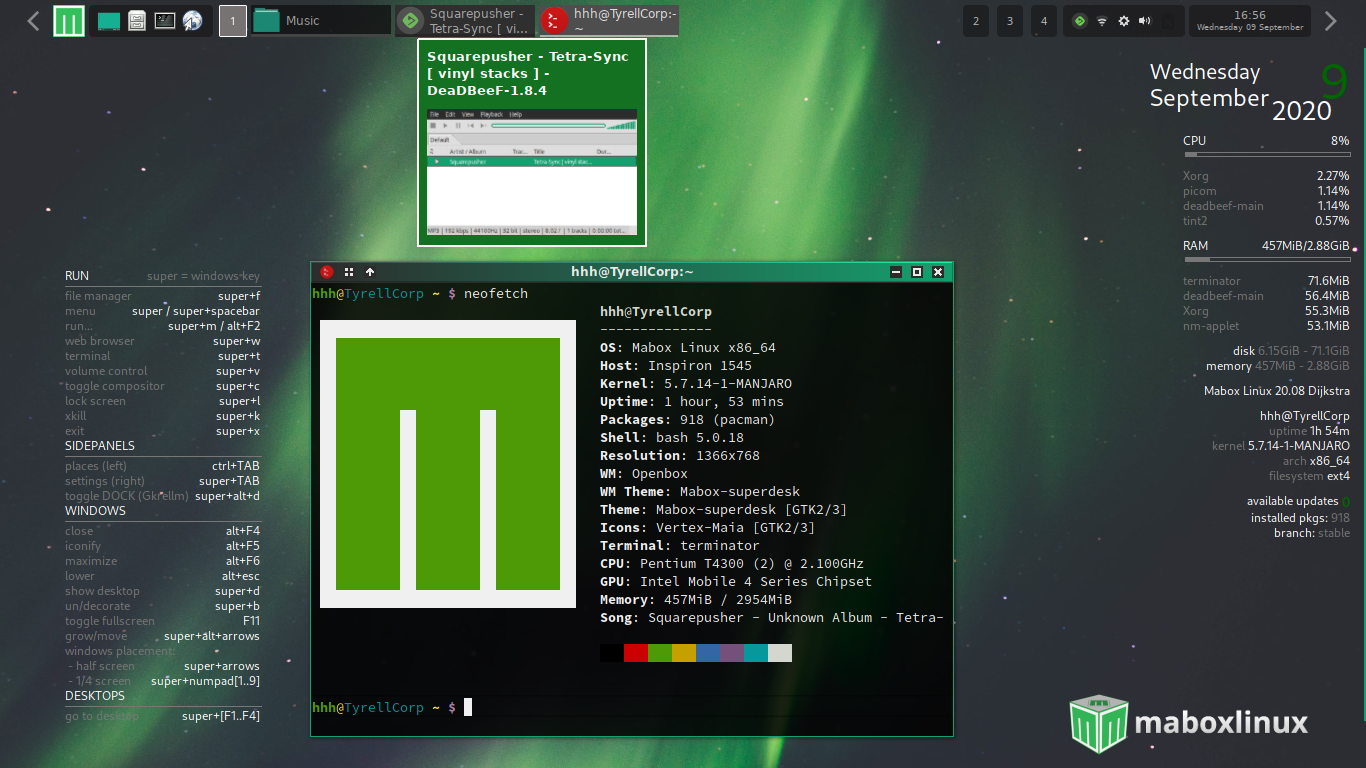Click the 'lock screen super+l' shortcut row
1366x768 pixels.
tap(162, 401)
